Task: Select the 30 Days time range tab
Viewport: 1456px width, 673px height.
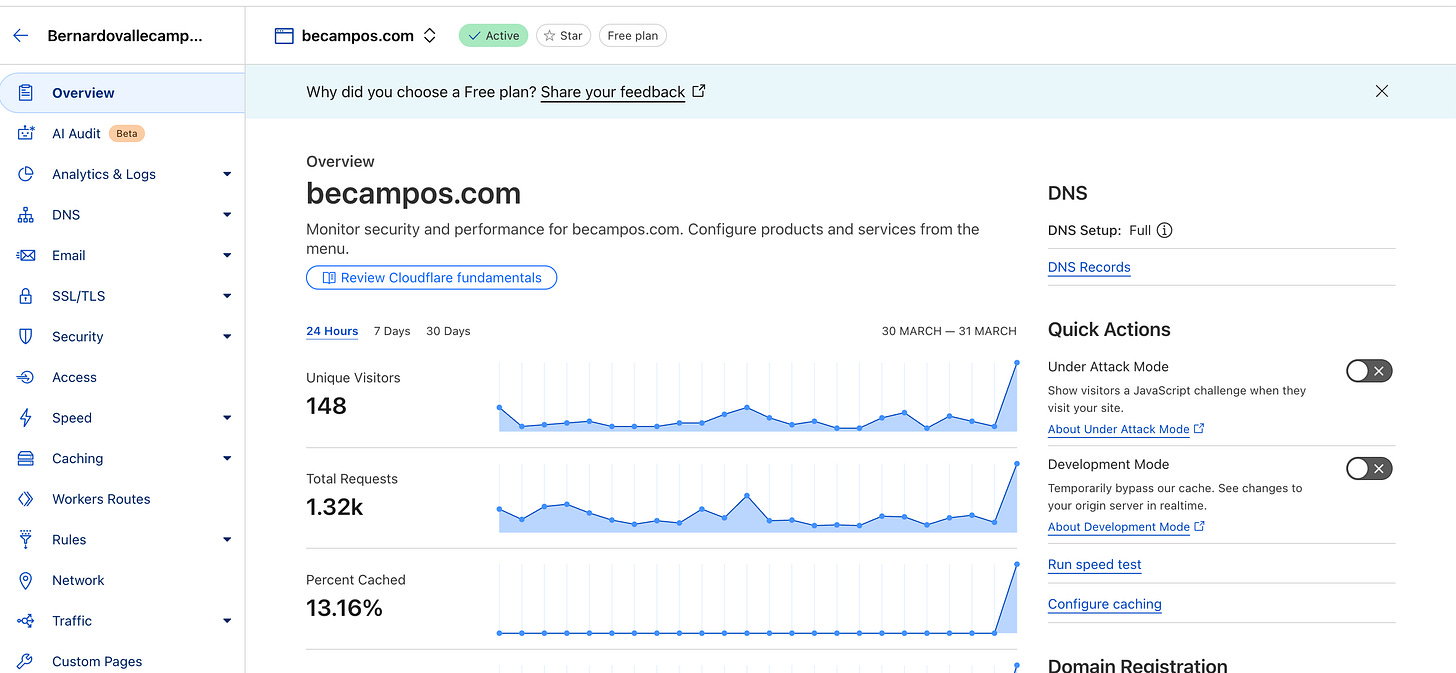Action: coord(448,331)
